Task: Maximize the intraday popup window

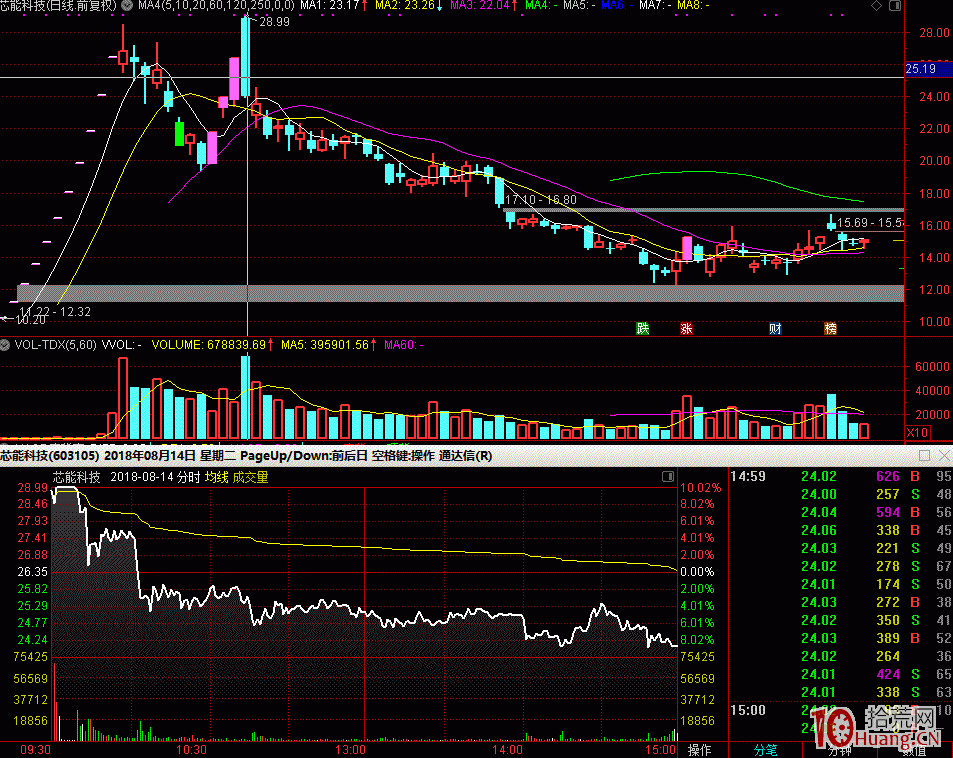Action: (x=924, y=456)
